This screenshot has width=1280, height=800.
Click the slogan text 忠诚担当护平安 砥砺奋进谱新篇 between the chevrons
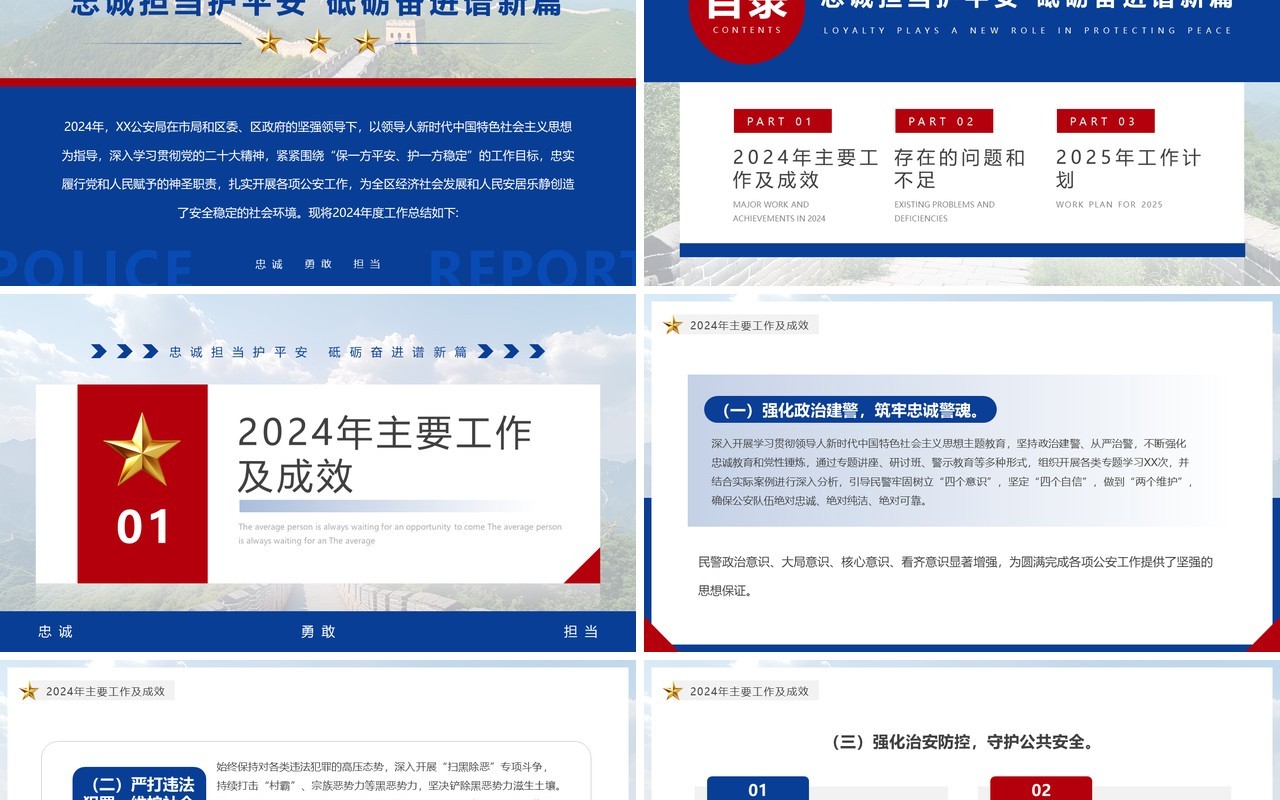pos(318,352)
